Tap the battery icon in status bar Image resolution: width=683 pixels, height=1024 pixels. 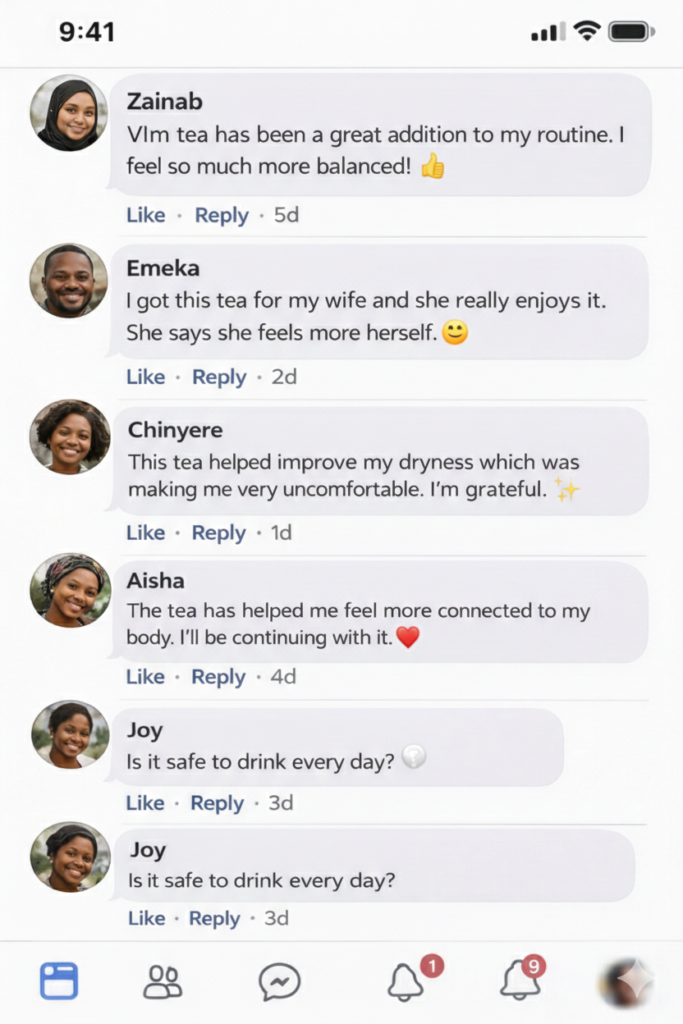pos(631,31)
